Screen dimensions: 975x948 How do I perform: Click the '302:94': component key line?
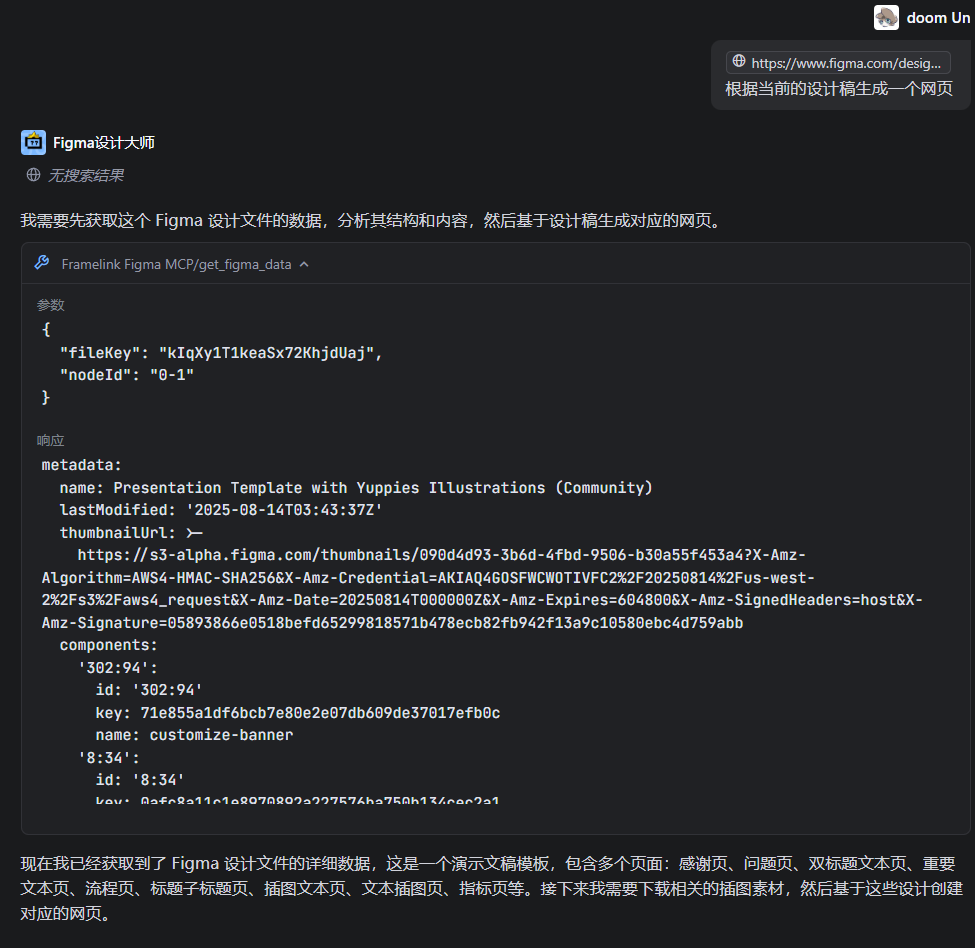click(118, 668)
